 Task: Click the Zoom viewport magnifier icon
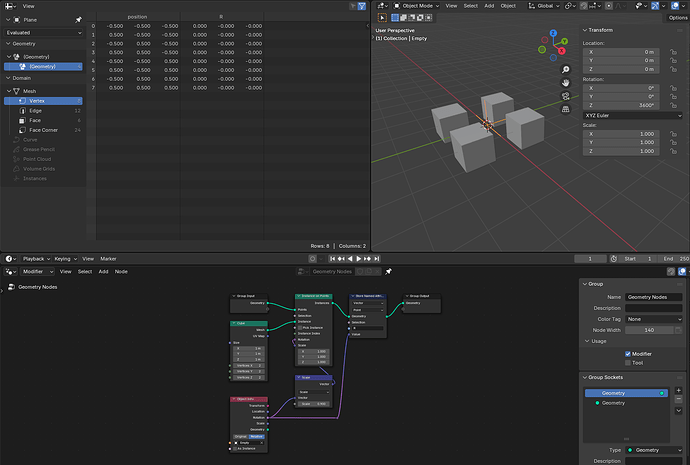pyautogui.click(x=565, y=70)
